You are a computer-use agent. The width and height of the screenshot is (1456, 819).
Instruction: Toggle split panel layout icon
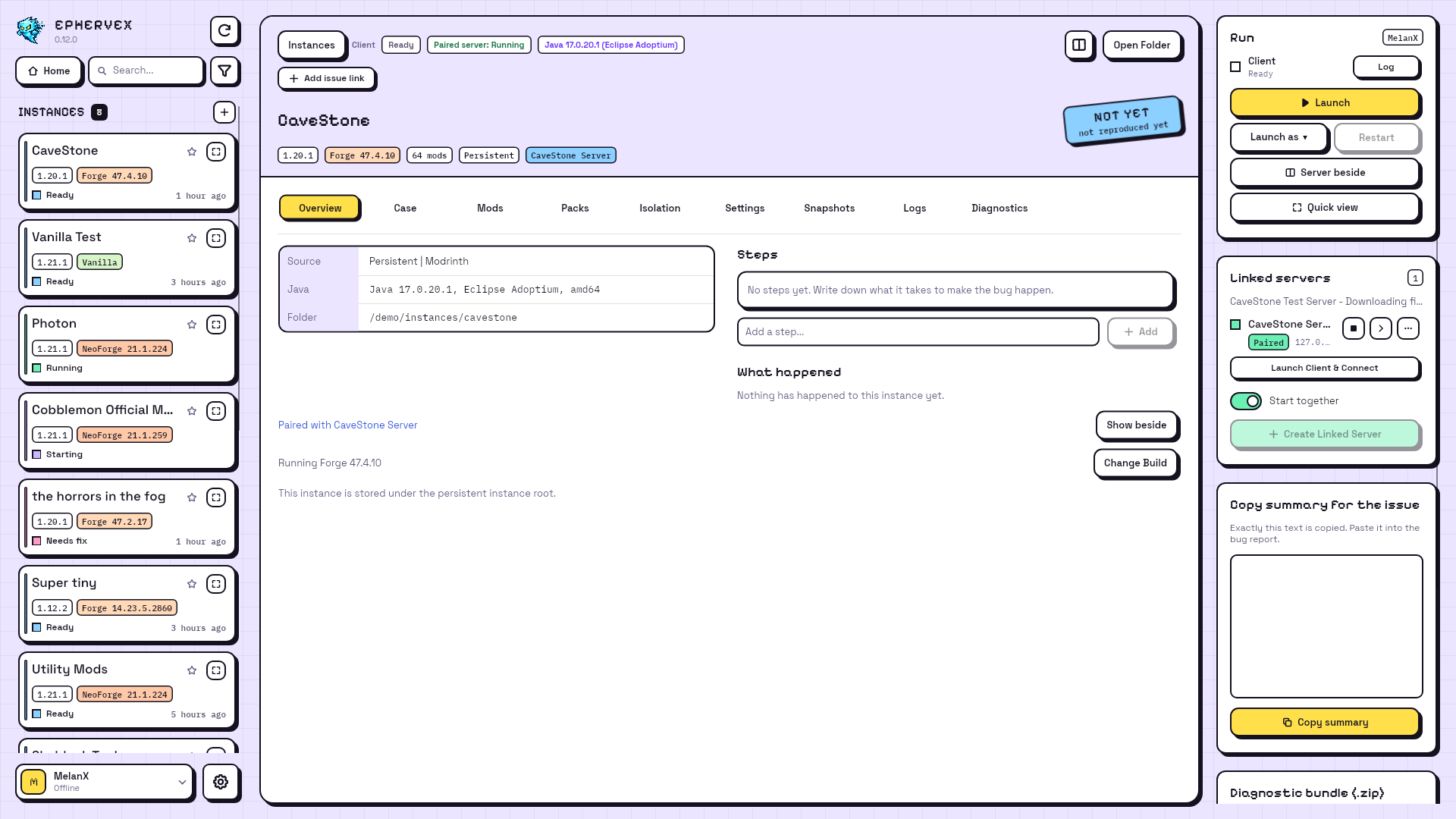point(1078,45)
